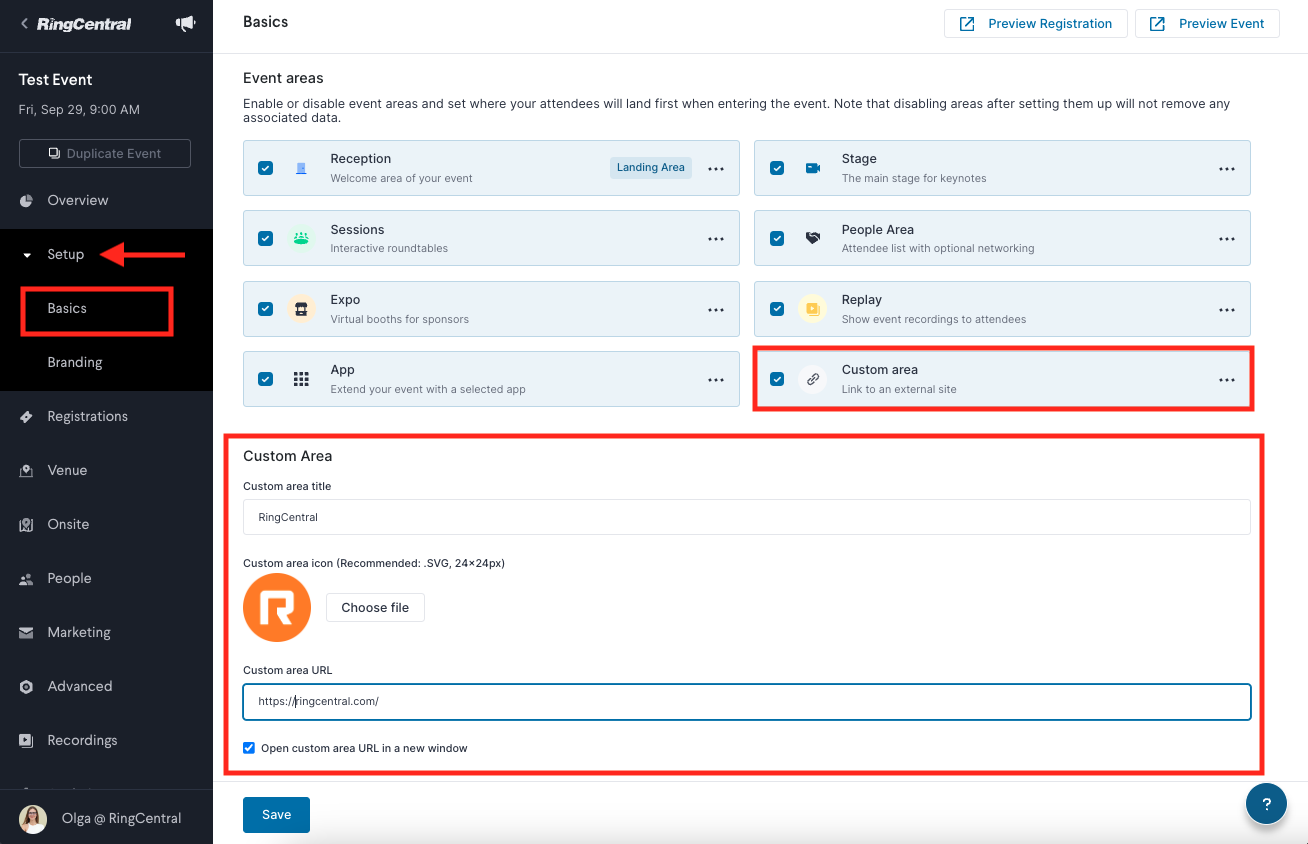Image resolution: width=1308 pixels, height=844 pixels.
Task: Open App more options menu
Action: pos(716,380)
